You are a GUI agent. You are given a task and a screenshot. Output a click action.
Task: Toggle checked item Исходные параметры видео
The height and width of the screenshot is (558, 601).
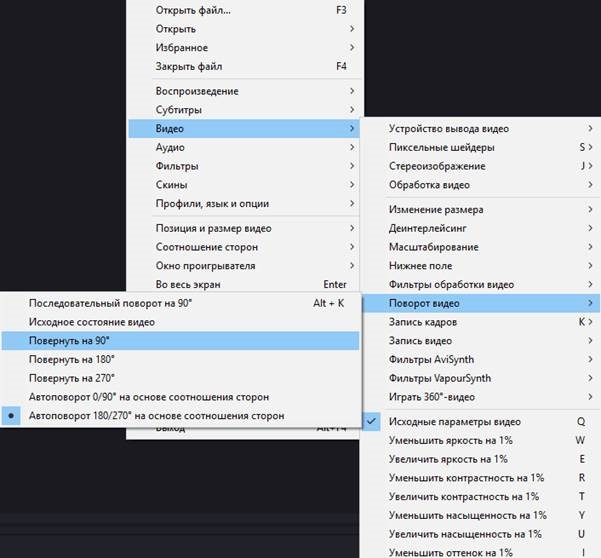tap(454, 422)
